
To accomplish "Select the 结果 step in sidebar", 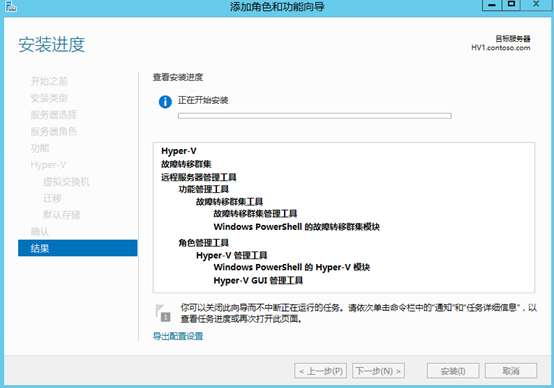I will click(x=78, y=248).
